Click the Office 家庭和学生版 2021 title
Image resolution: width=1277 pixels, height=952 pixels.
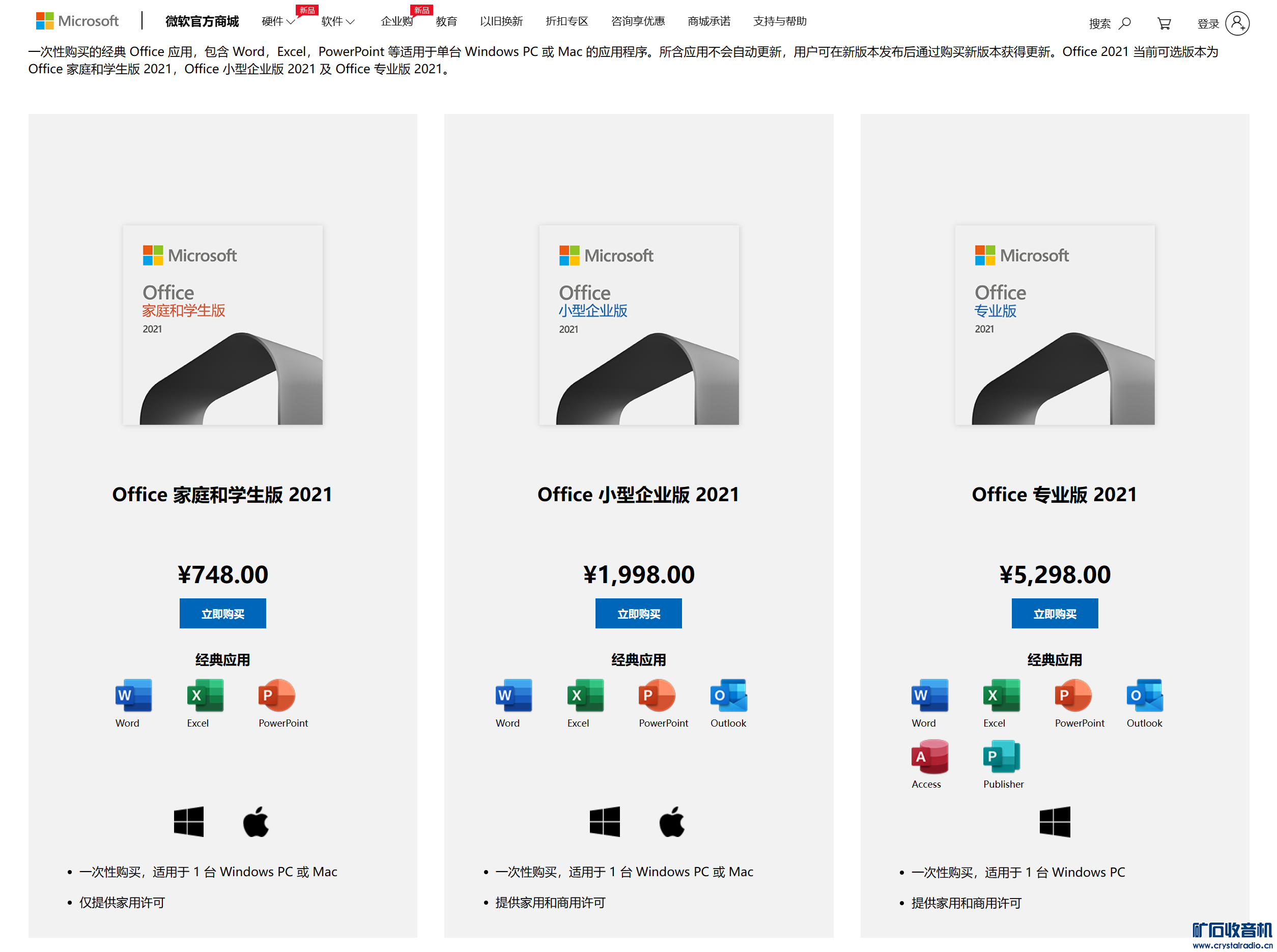coord(222,495)
